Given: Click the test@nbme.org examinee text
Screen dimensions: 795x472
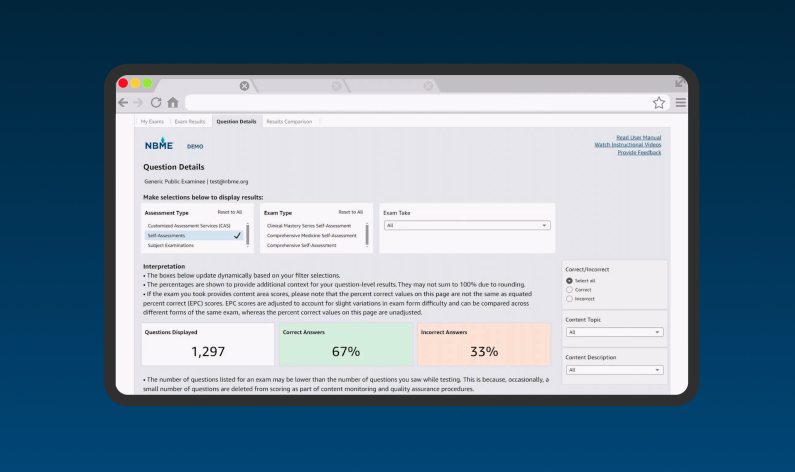Looking at the screenshot, I should click(x=229, y=181).
